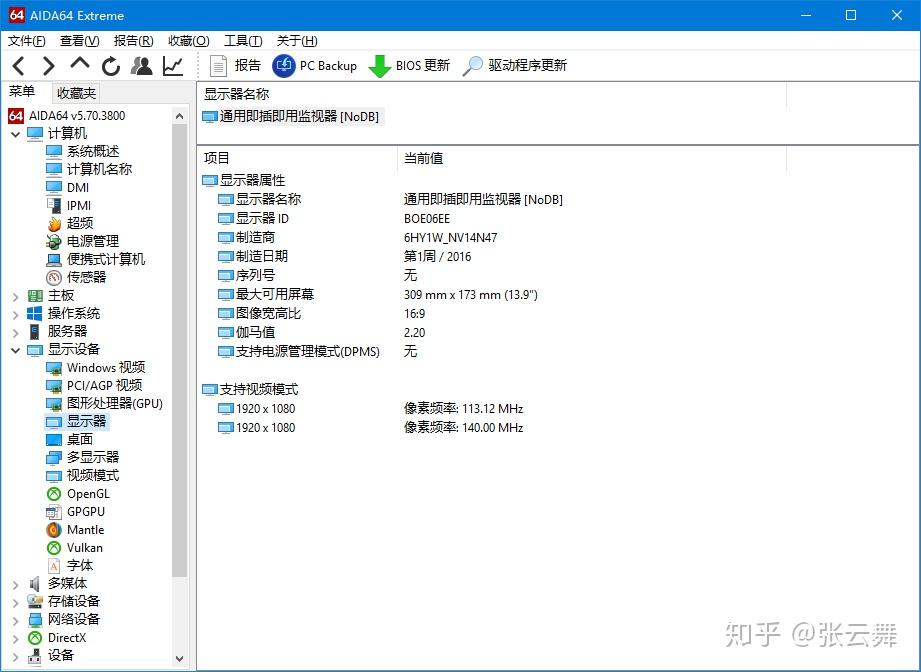
Task: Open the 工具 menu
Action: (x=242, y=40)
